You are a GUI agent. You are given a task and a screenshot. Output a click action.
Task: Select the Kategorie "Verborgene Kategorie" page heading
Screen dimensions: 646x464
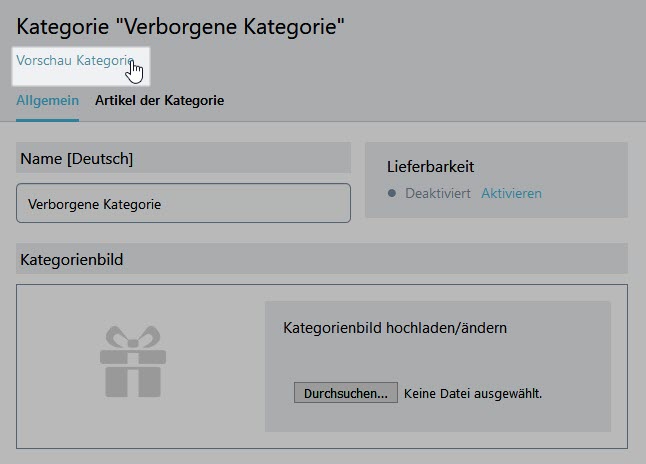(180, 27)
